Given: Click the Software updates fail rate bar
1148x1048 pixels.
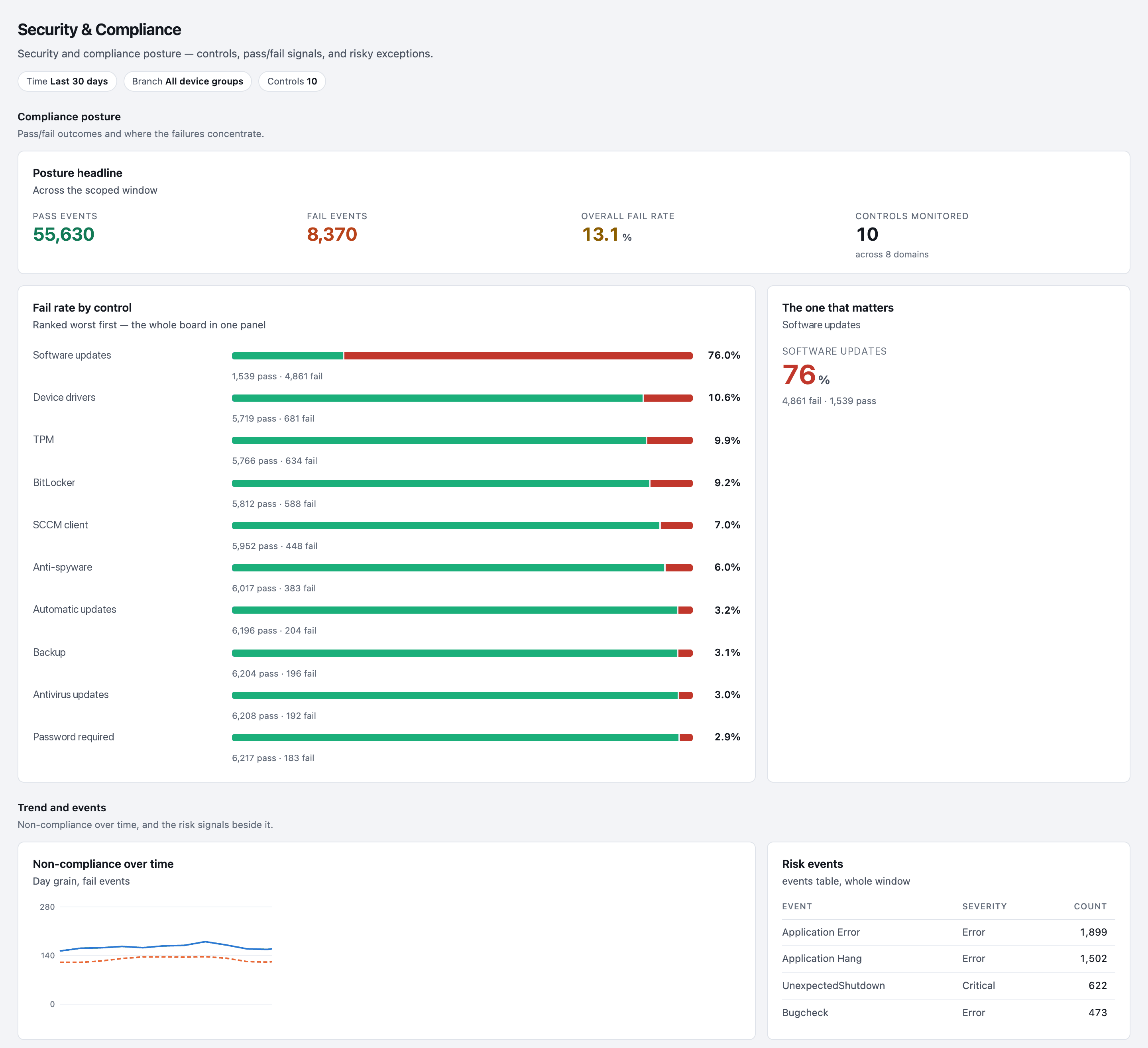Looking at the screenshot, I should pyautogui.click(x=462, y=356).
